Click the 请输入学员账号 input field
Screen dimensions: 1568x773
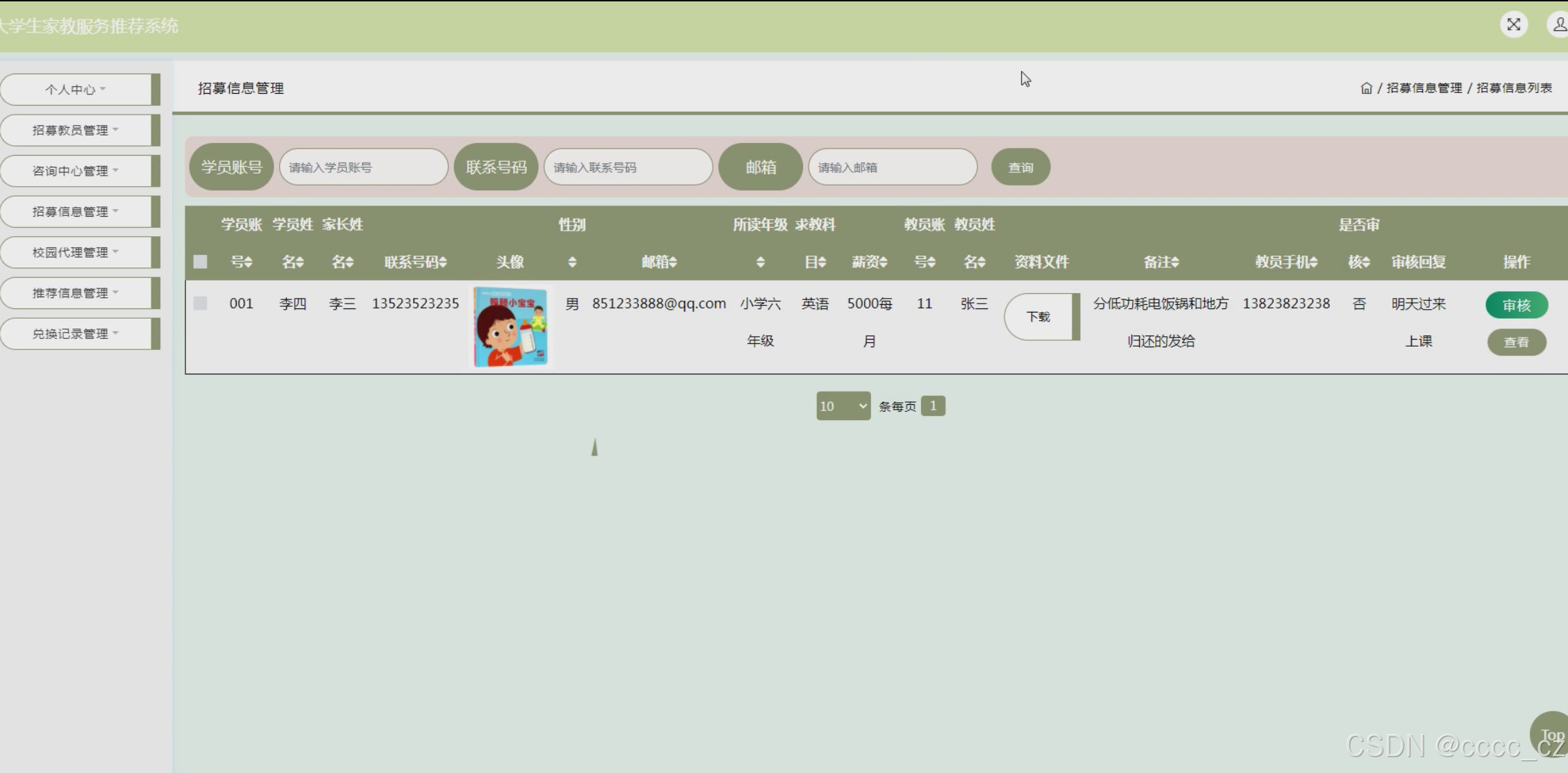[x=363, y=167]
